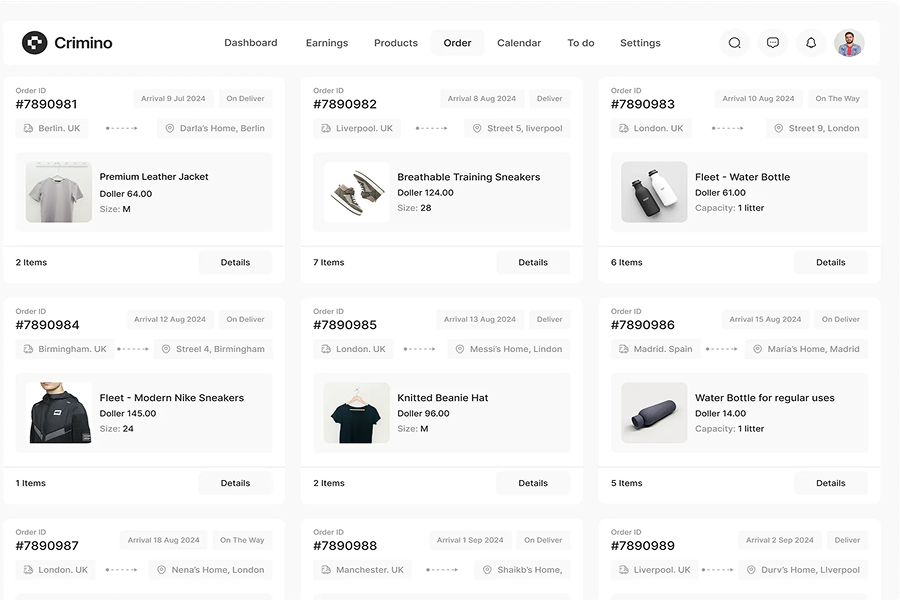Switch to the Dashboard tab

point(251,43)
